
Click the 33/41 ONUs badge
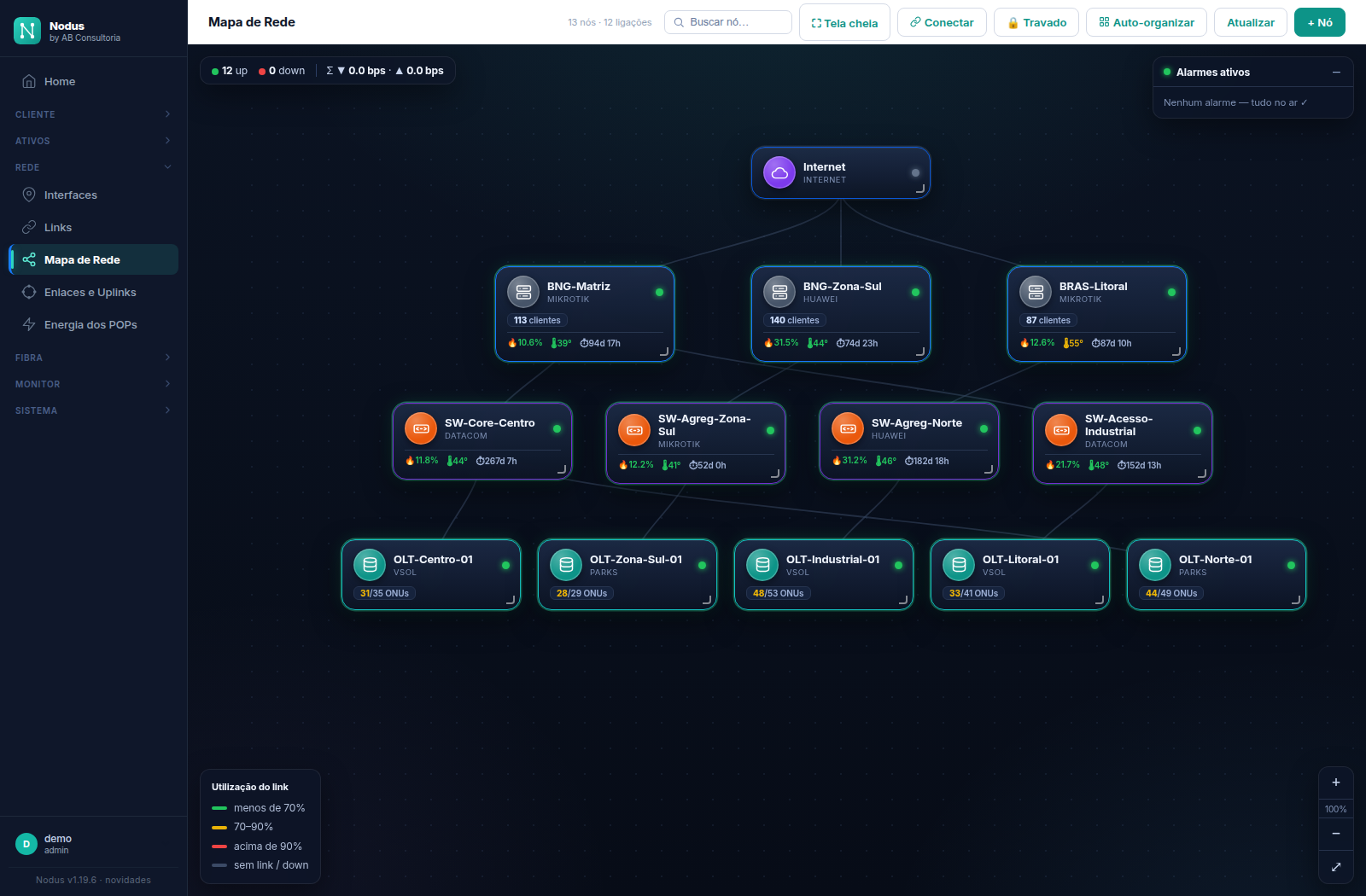[973, 593]
